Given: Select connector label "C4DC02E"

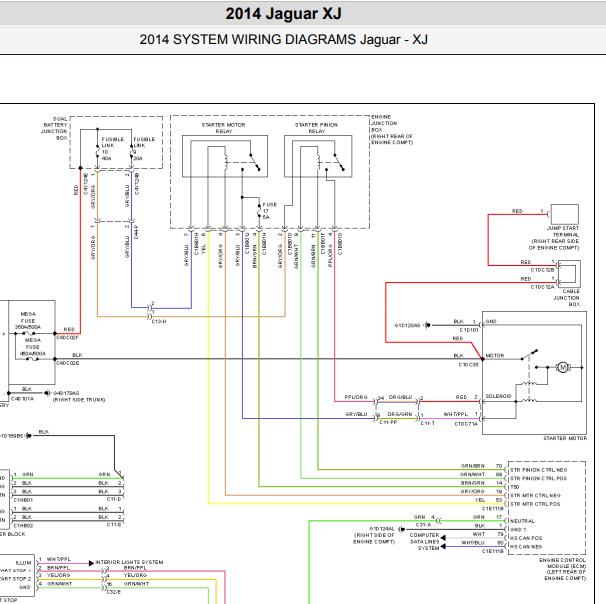Looking at the screenshot, I should tap(68, 363).
